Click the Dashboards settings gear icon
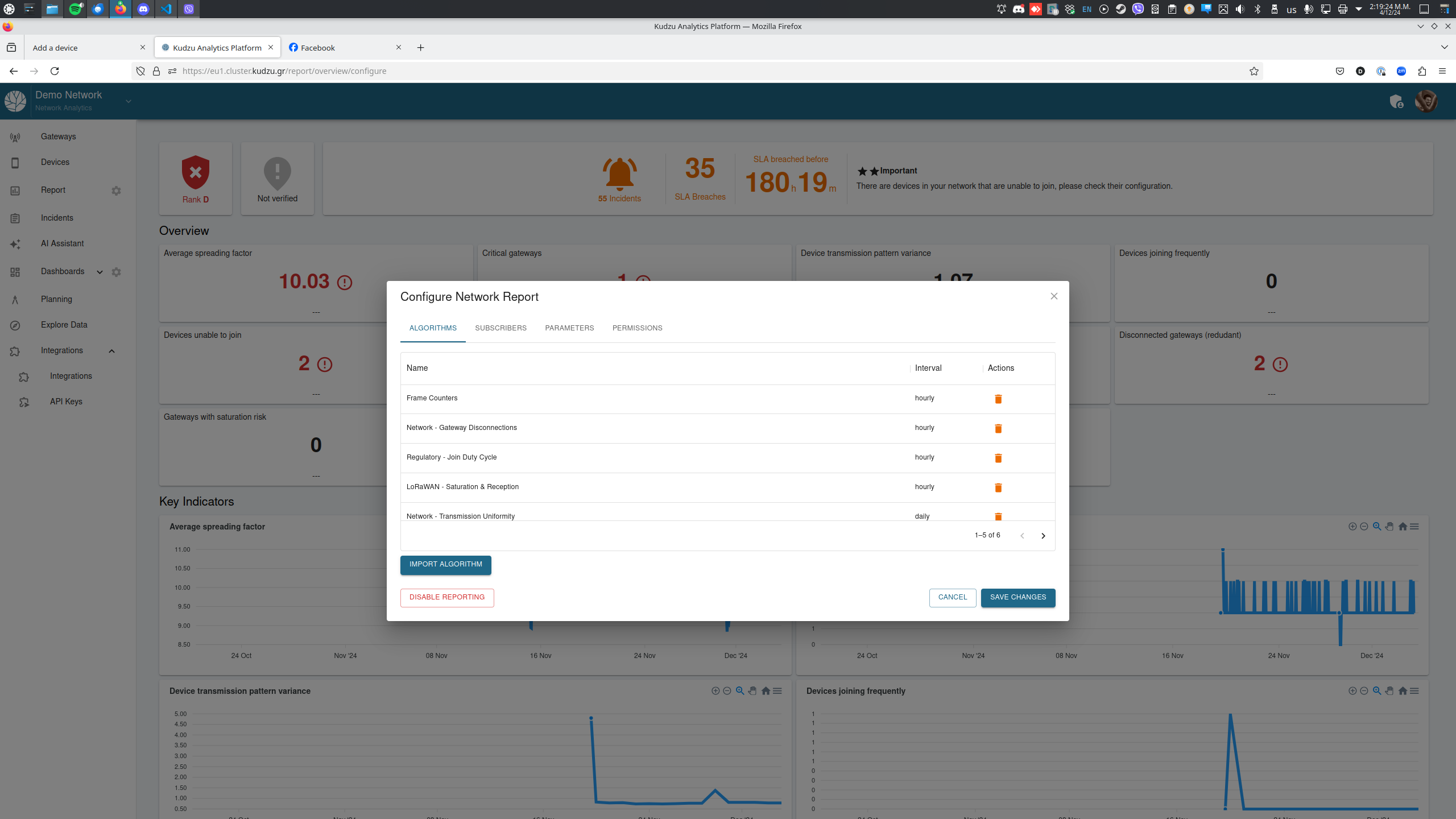This screenshot has width=1456, height=819. [116, 272]
